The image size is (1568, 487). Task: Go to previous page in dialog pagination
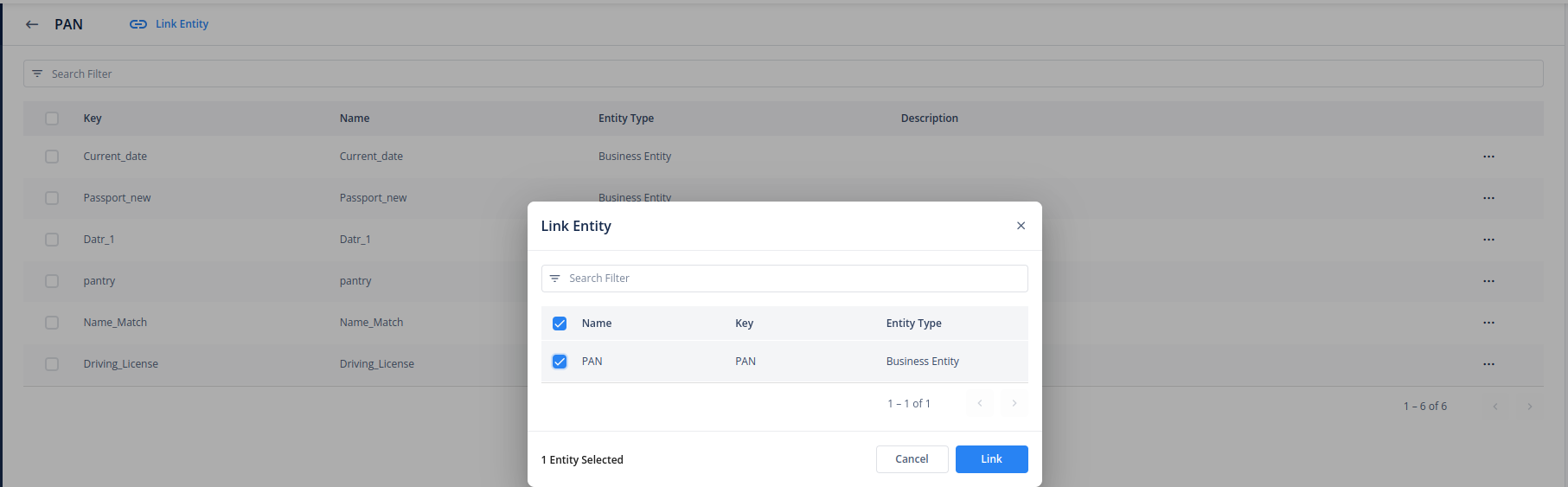979,403
